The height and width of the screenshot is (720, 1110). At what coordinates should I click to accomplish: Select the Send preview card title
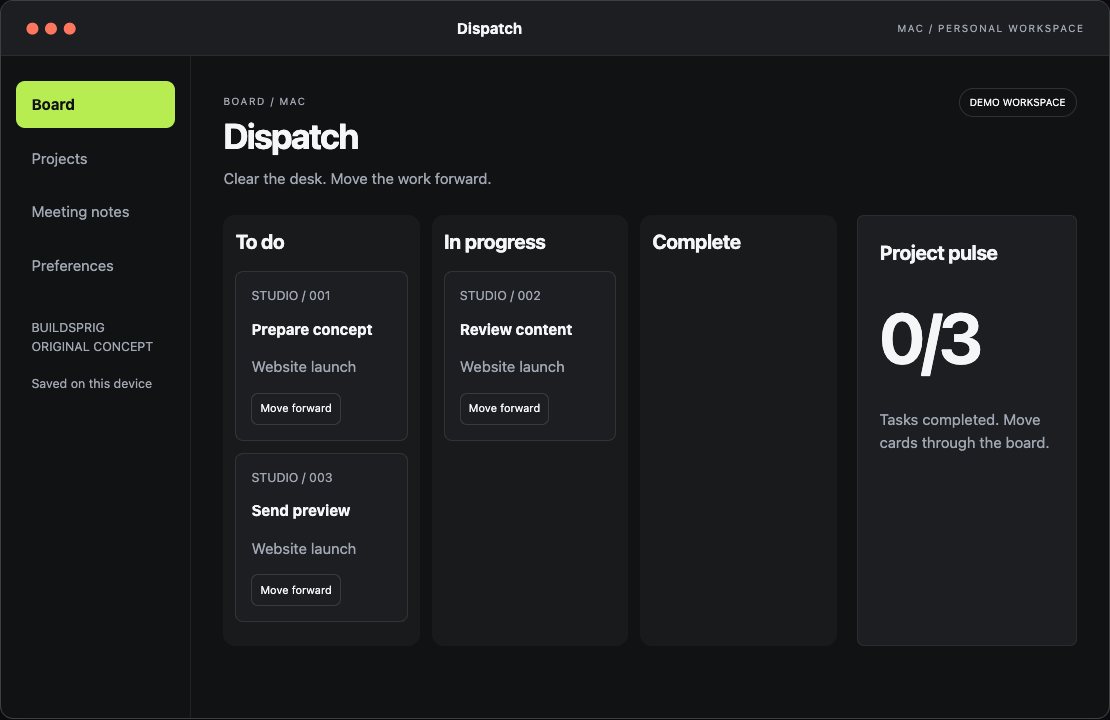(x=301, y=511)
